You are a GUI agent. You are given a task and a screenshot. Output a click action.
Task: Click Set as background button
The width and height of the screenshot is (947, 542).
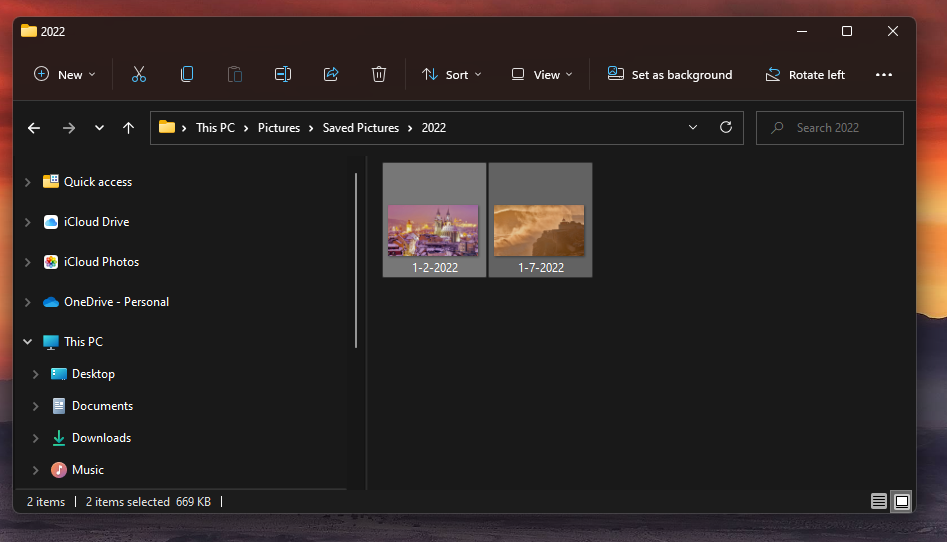coord(670,74)
